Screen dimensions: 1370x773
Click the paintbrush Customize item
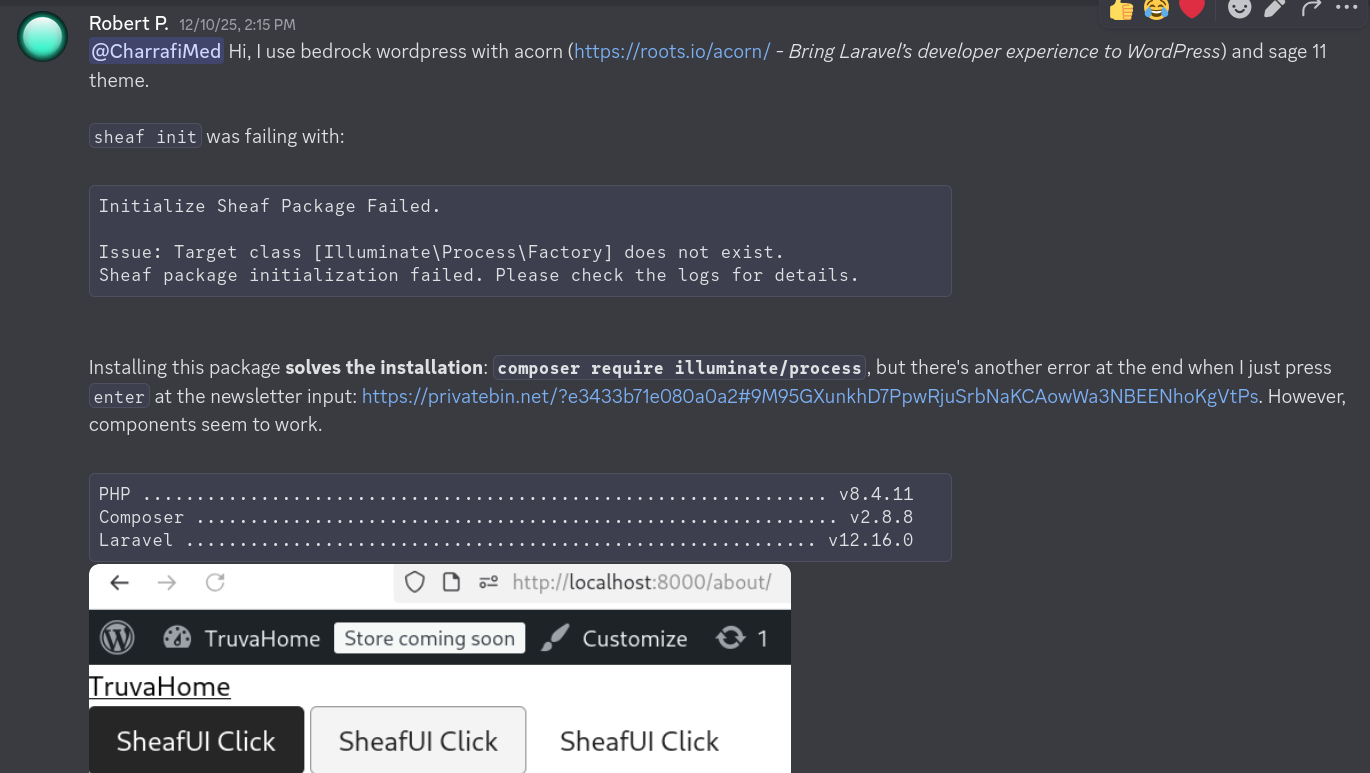click(614, 638)
